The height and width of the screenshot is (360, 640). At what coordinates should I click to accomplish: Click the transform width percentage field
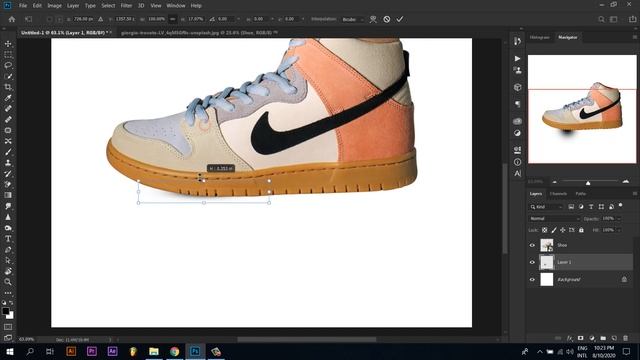click(x=156, y=19)
